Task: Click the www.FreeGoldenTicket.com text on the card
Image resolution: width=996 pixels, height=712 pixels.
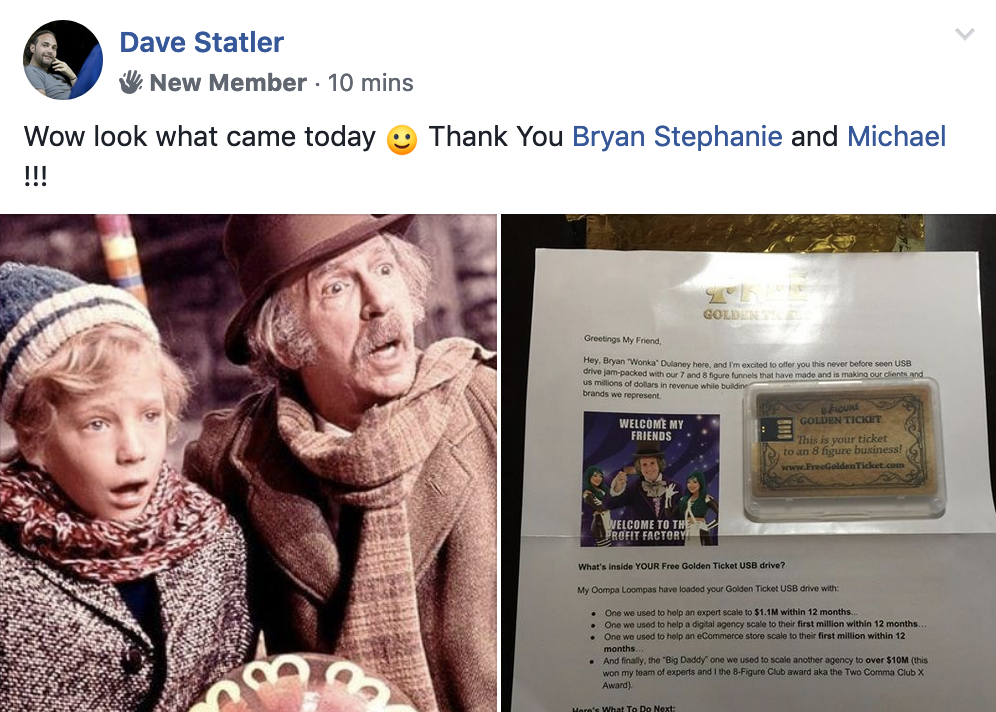Action: click(842, 466)
